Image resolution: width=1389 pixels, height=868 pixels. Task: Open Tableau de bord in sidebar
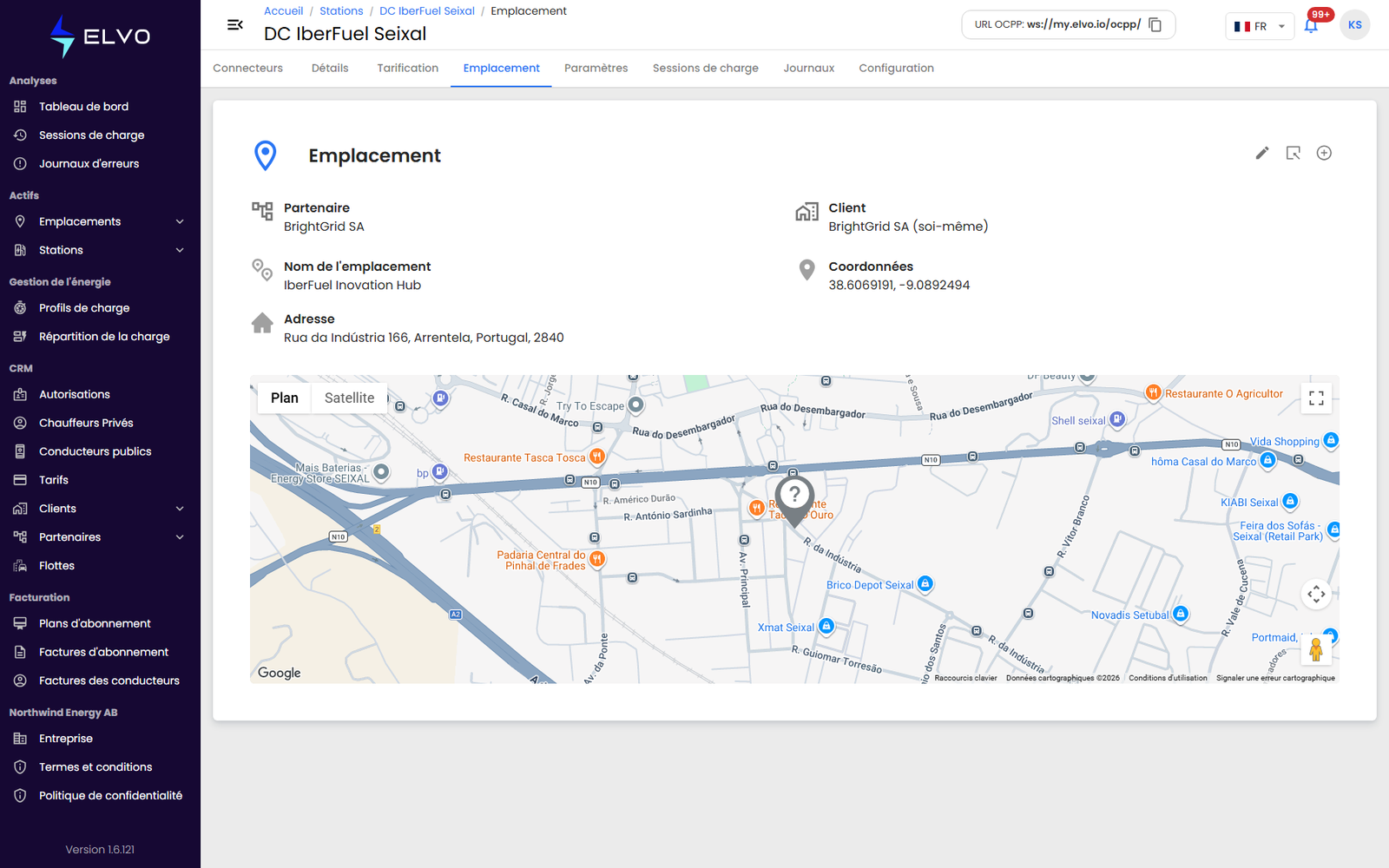(x=100, y=107)
